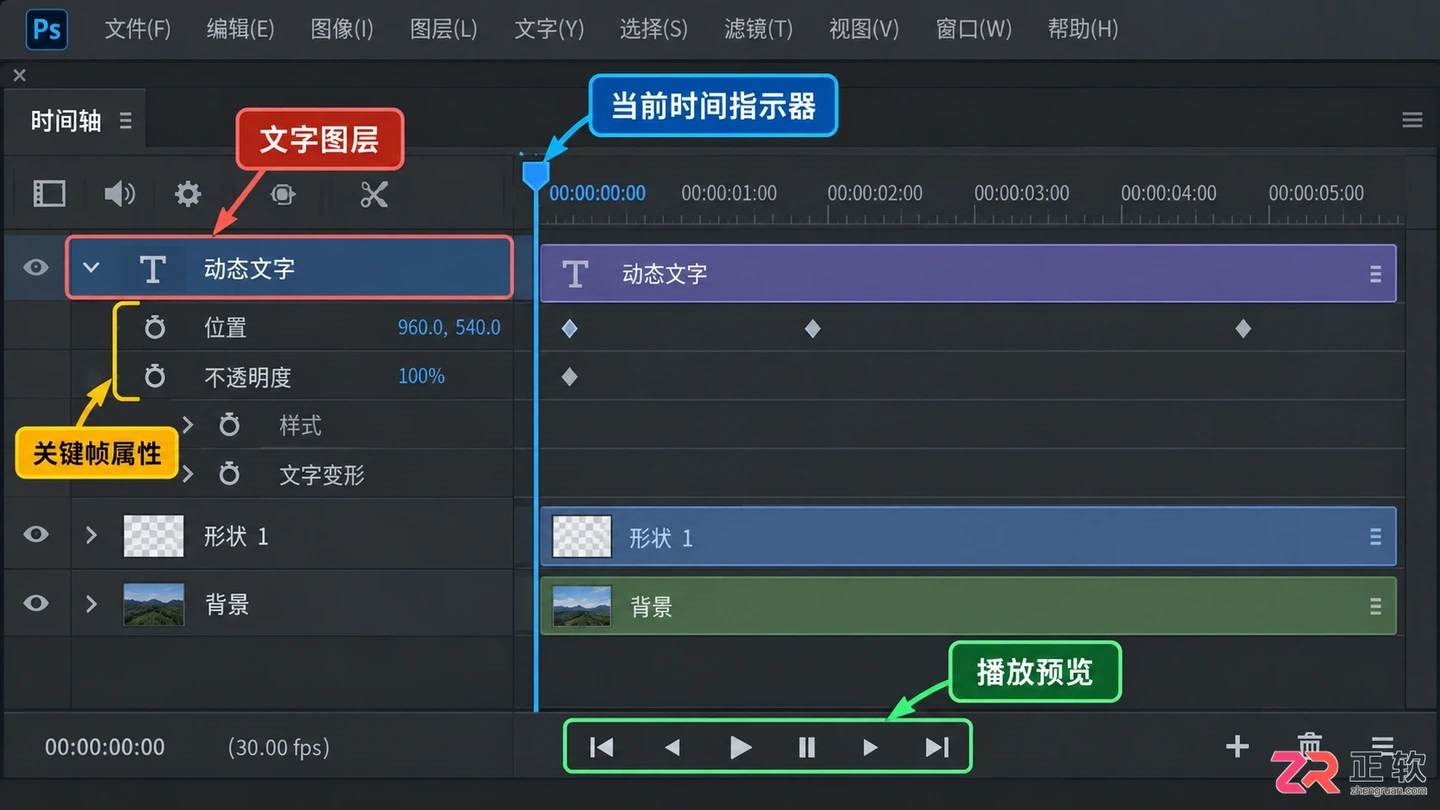Open the timeline filmstrip render options icon
The image size is (1440, 810).
[x=49, y=194]
